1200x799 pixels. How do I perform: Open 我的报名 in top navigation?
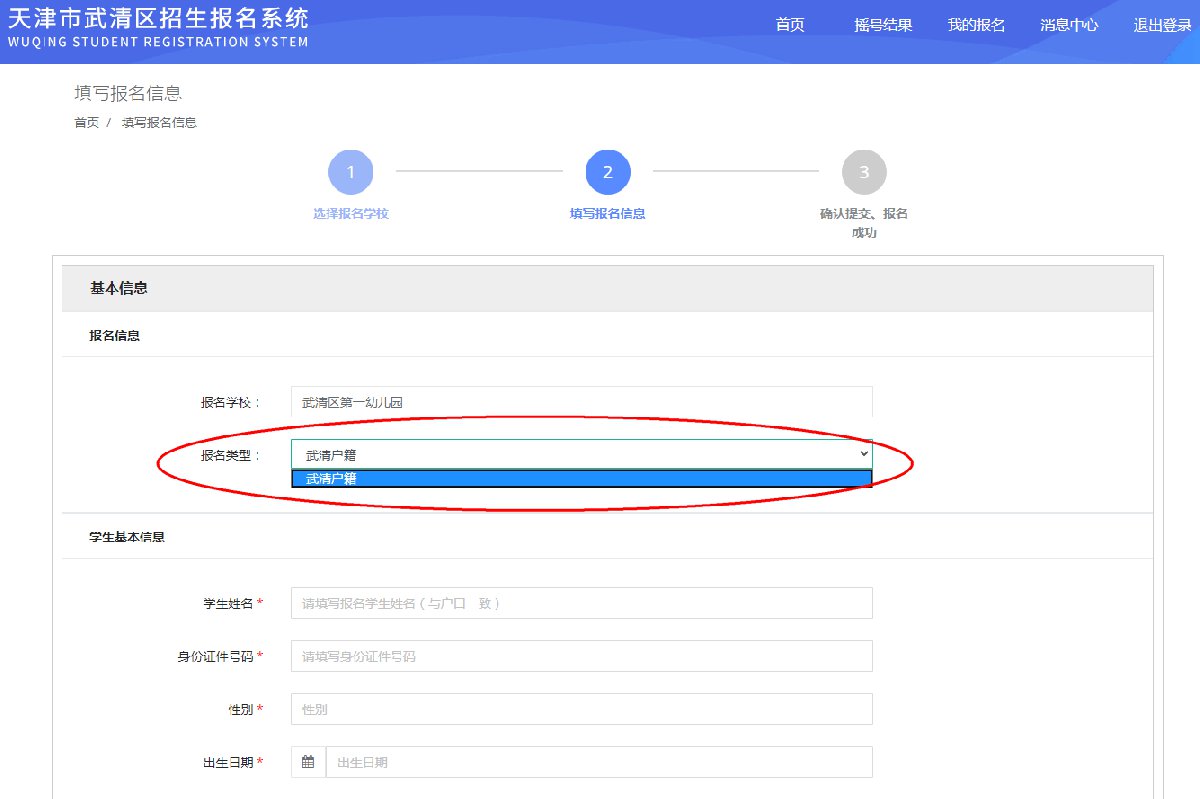976,25
